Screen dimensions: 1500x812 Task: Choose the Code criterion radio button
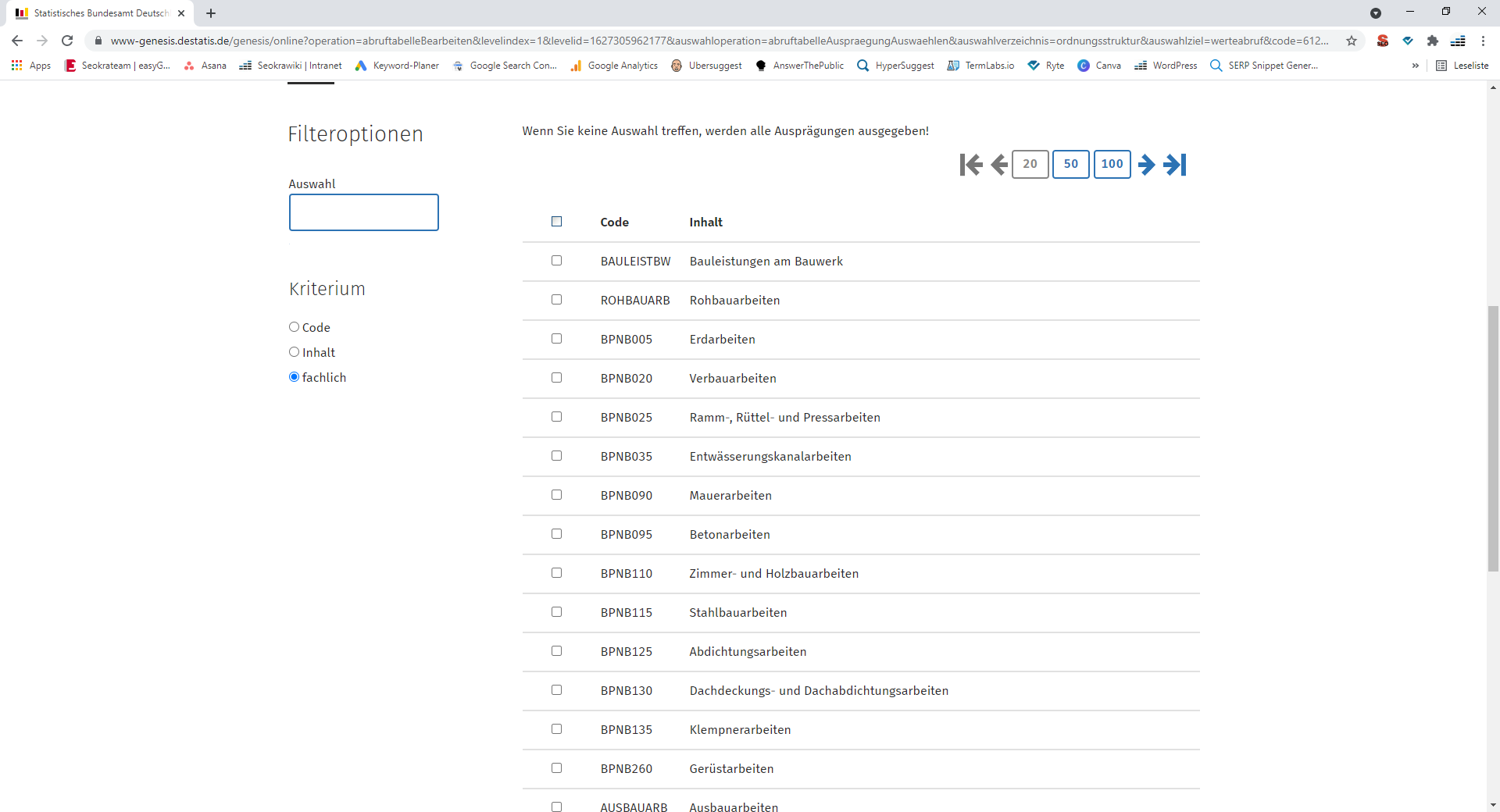point(295,327)
